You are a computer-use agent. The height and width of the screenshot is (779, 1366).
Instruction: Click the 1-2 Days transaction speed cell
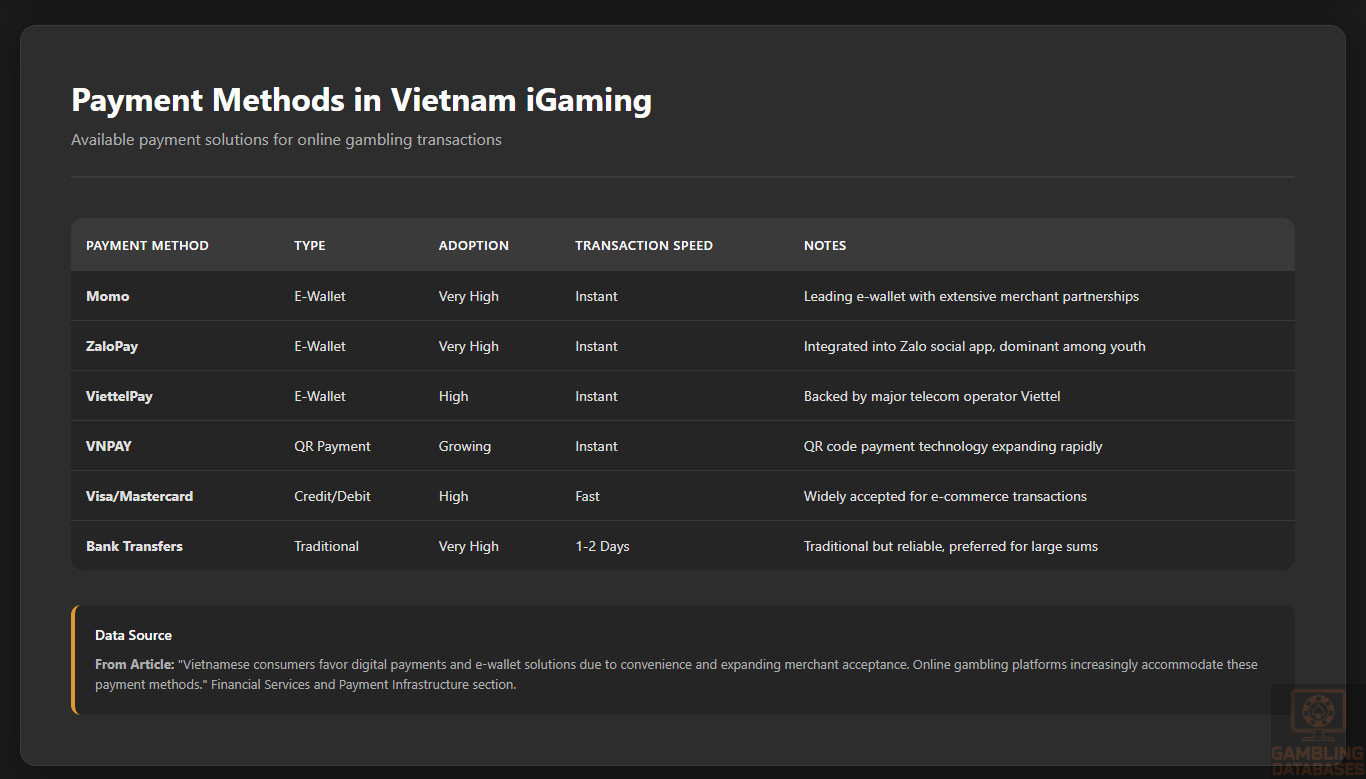602,547
